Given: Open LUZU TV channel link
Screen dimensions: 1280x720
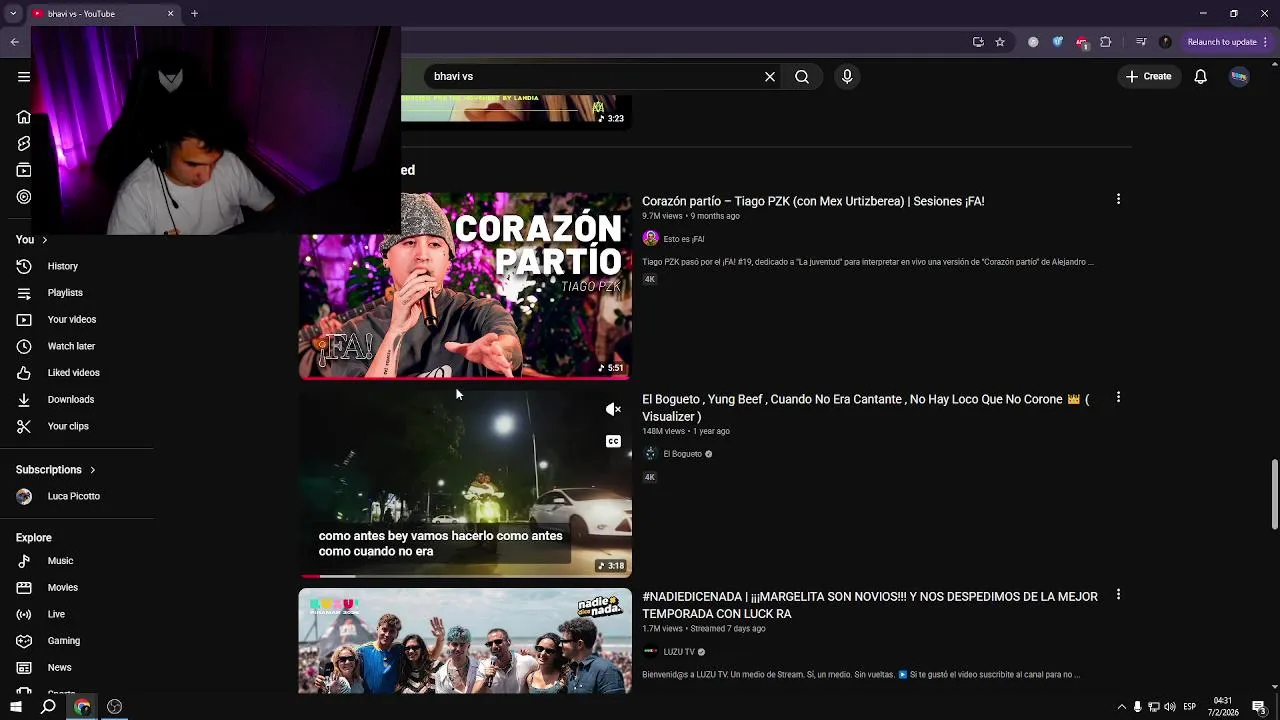Looking at the screenshot, I should coord(678,652).
